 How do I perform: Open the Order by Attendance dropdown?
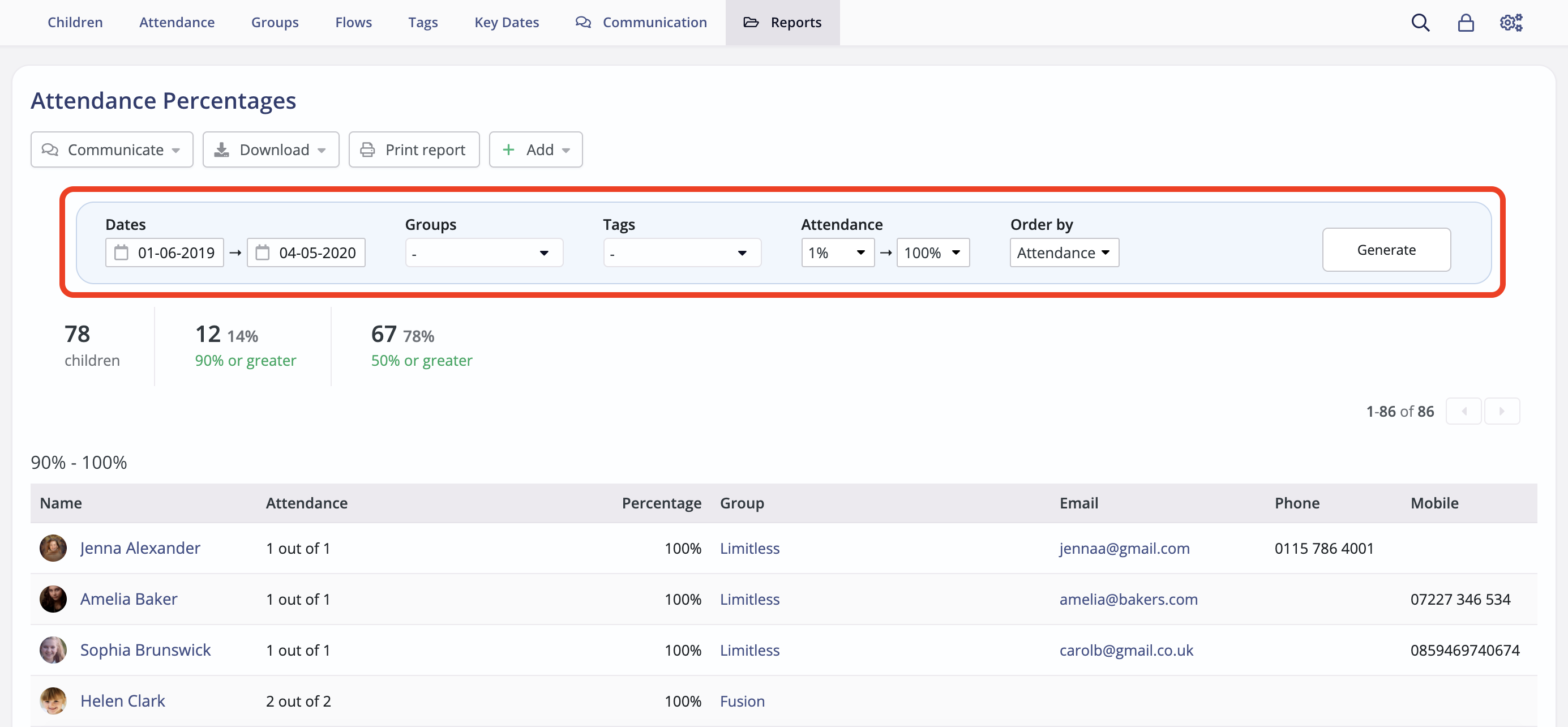[1064, 253]
